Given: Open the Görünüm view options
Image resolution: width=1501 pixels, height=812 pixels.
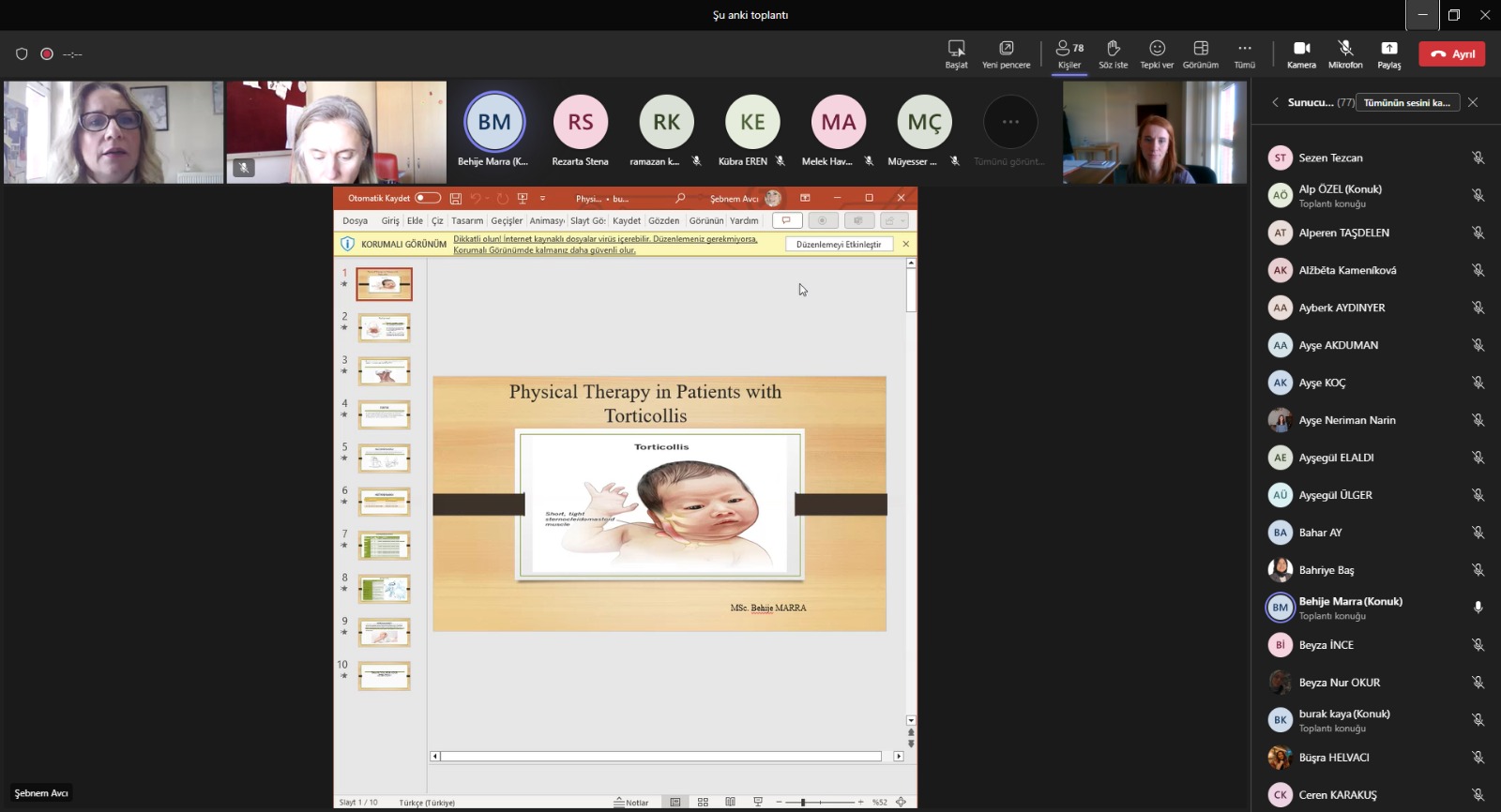Looking at the screenshot, I should 1200,53.
